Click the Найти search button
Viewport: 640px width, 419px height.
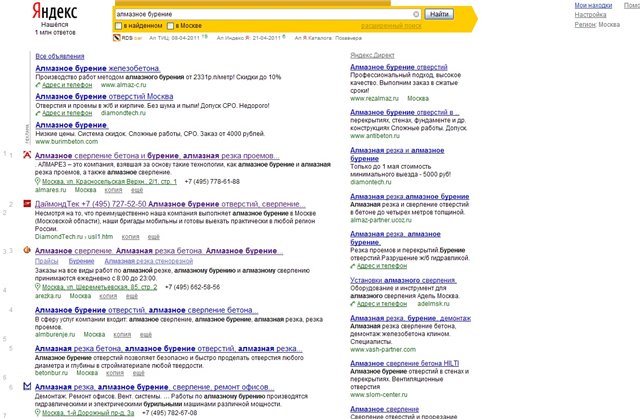439,14
